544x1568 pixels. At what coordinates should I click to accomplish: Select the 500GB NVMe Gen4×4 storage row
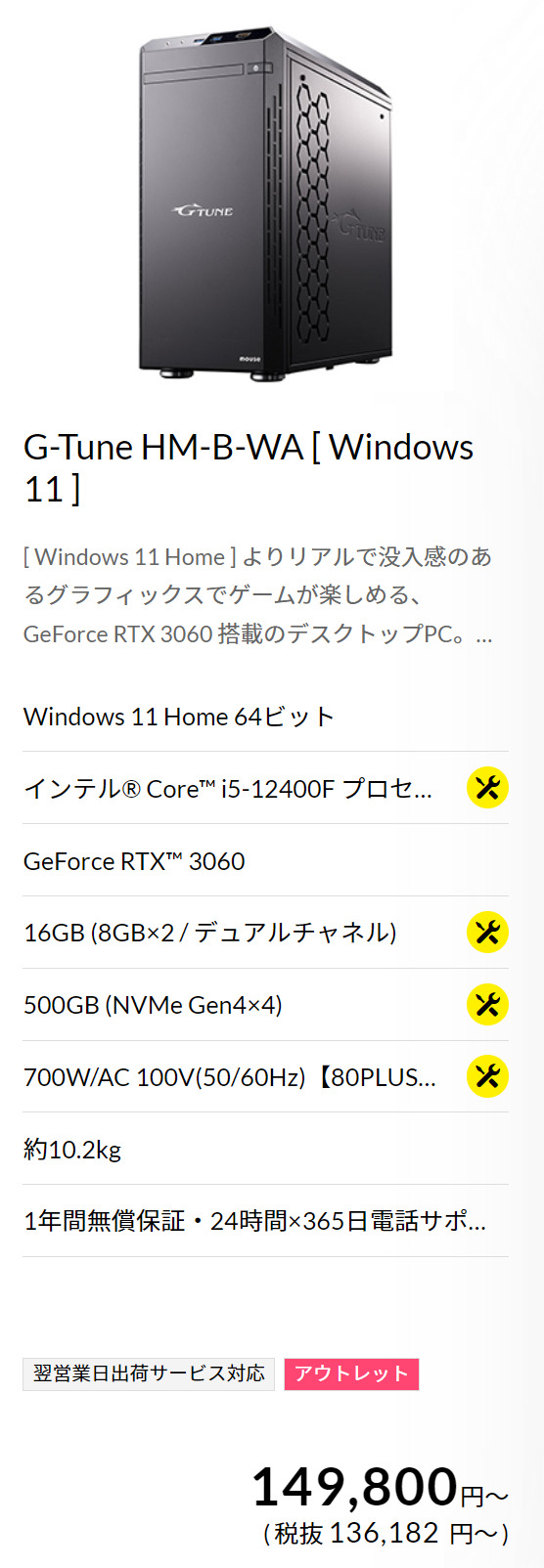coord(265,1005)
